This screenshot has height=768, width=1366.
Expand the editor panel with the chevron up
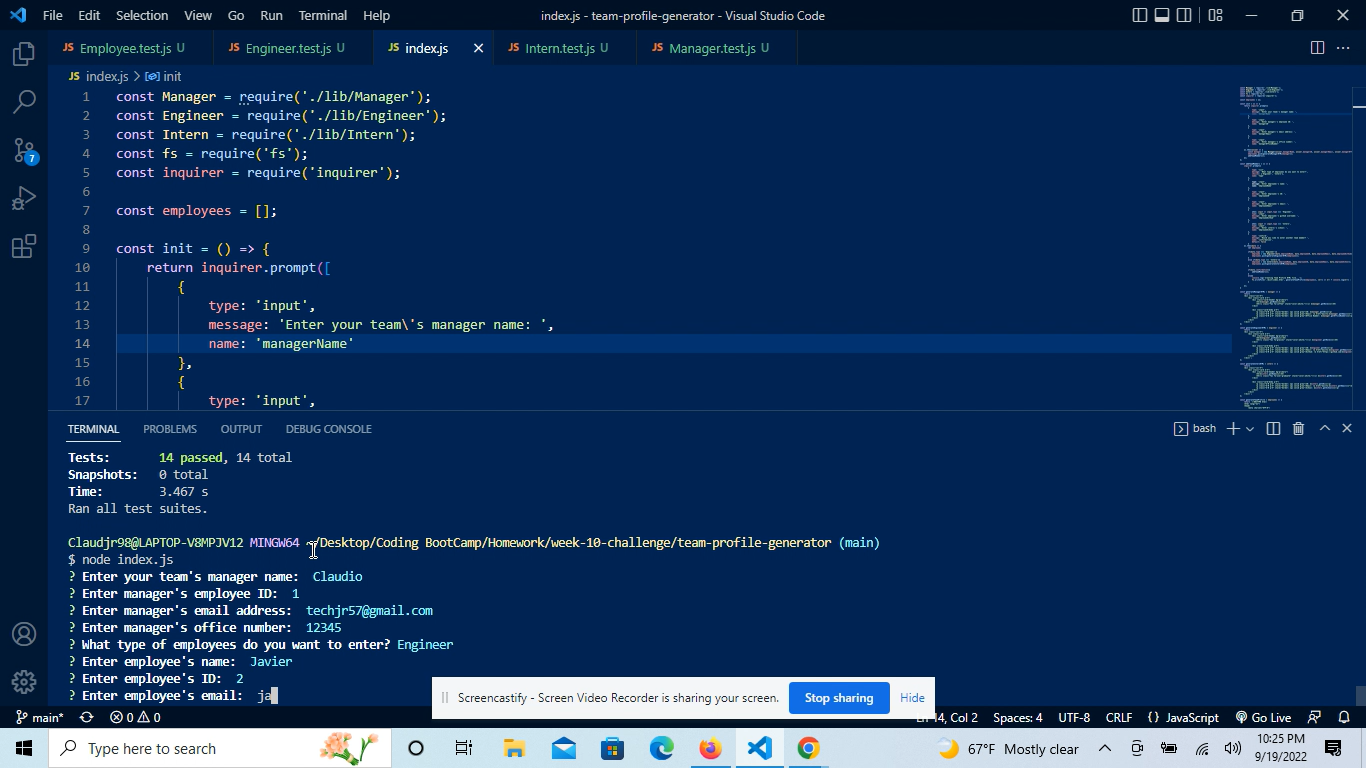pos(1323,428)
